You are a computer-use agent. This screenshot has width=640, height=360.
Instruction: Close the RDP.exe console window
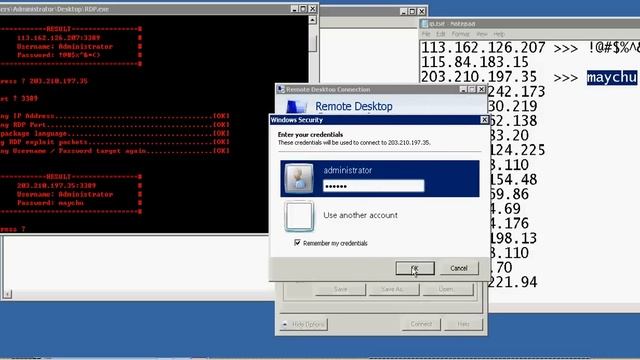coord(313,9)
